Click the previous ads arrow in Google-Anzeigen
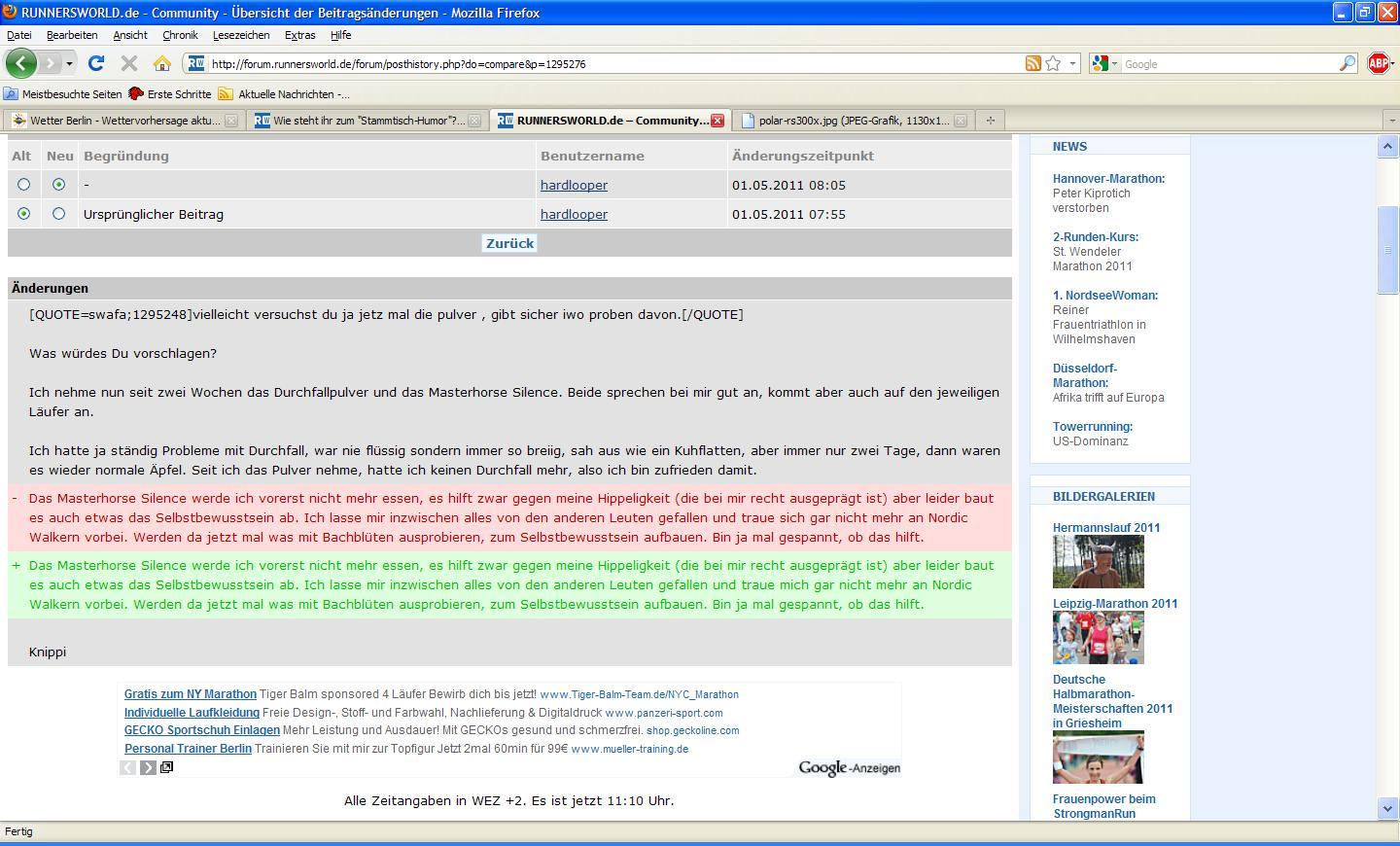Image resolution: width=1400 pixels, height=846 pixels. click(x=127, y=767)
